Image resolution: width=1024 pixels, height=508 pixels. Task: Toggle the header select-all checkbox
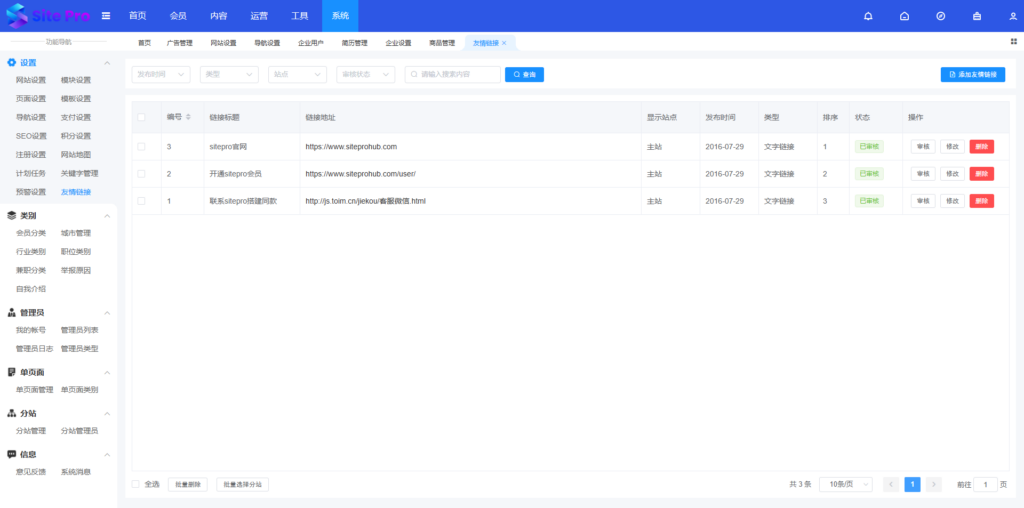(141, 118)
